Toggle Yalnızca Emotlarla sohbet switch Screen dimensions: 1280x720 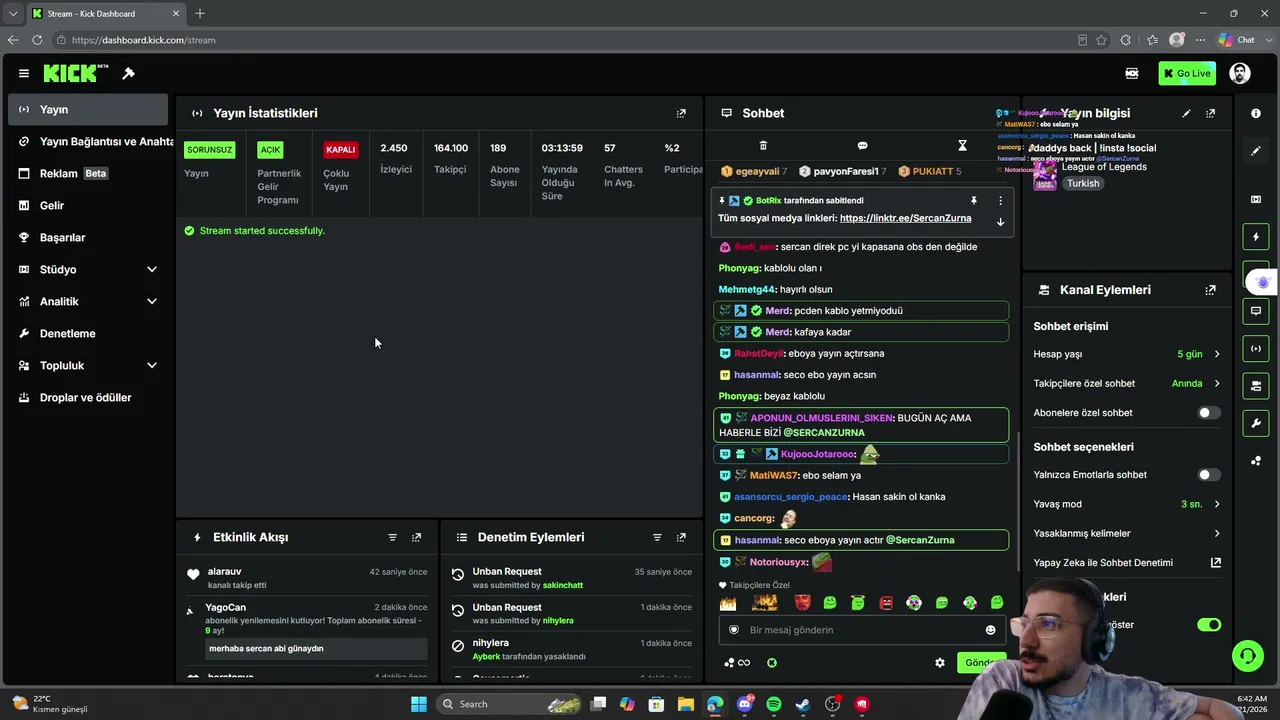tap(1209, 475)
